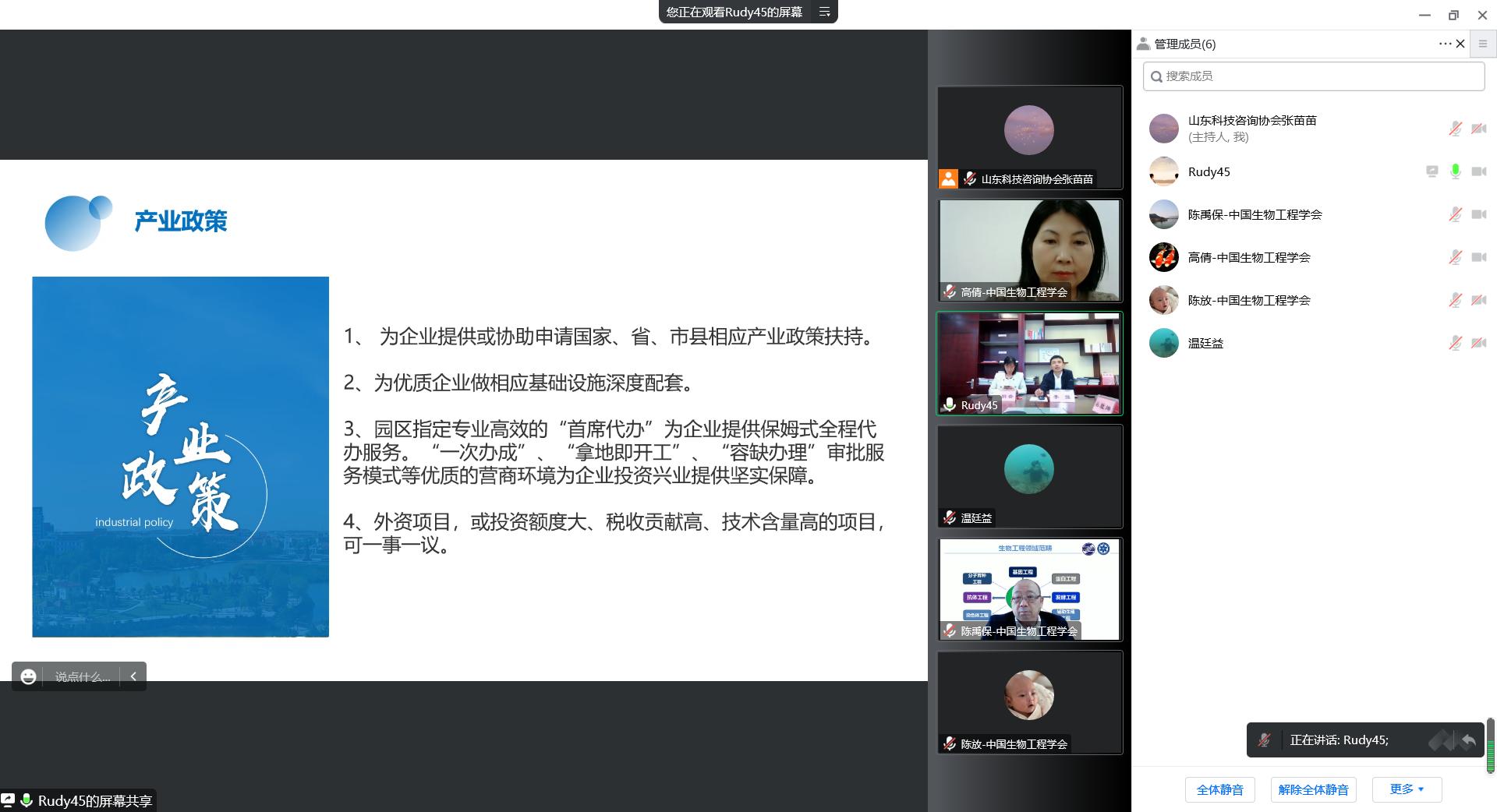This screenshot has height=812, width=1497.
Task: Unmute 陈禹保-中国生物工程学会 microphone
Action: coord(1455,214)
